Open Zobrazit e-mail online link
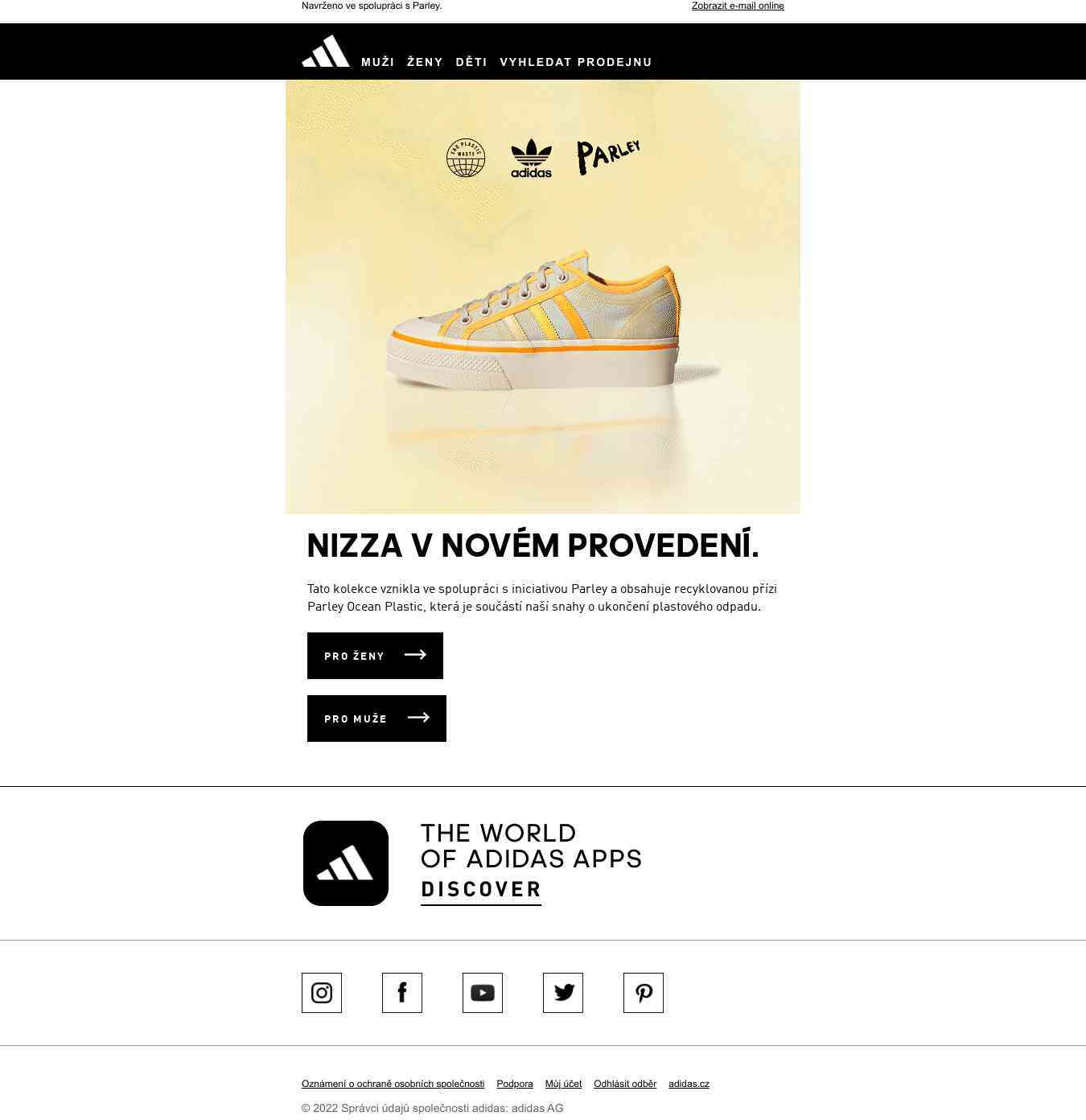Image resolution: width=1086 pixels, height=1120 pixels. [738, 6]
